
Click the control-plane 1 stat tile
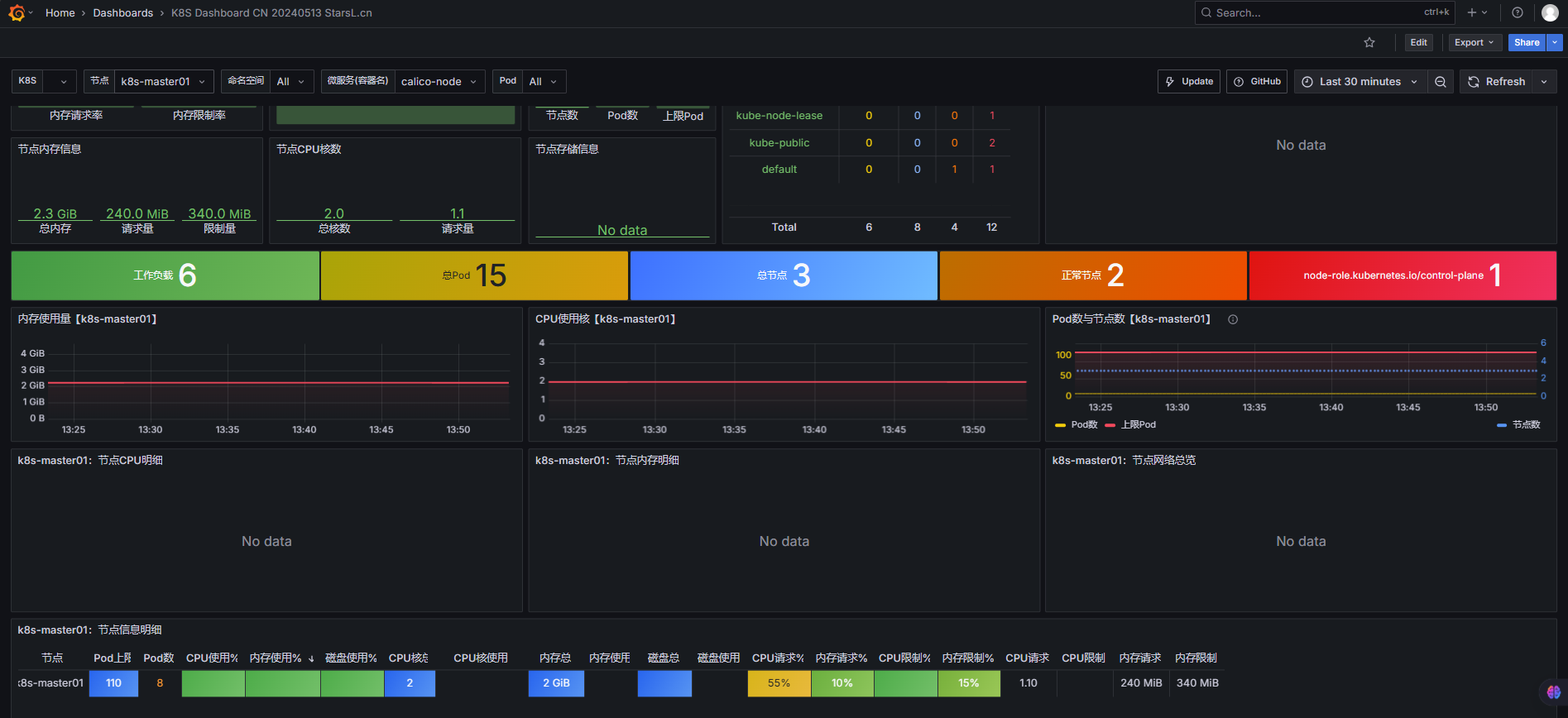1403,275
